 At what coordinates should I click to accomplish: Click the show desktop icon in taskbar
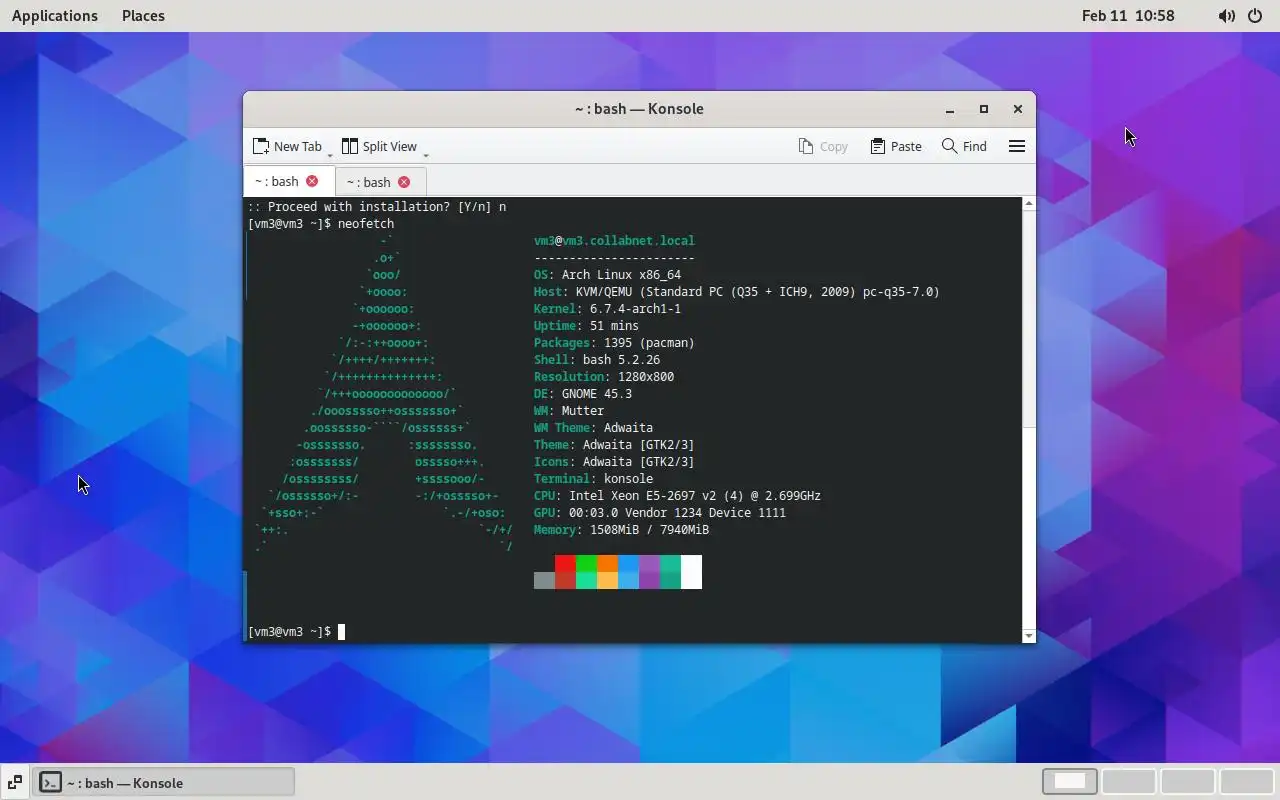point(15,783)
